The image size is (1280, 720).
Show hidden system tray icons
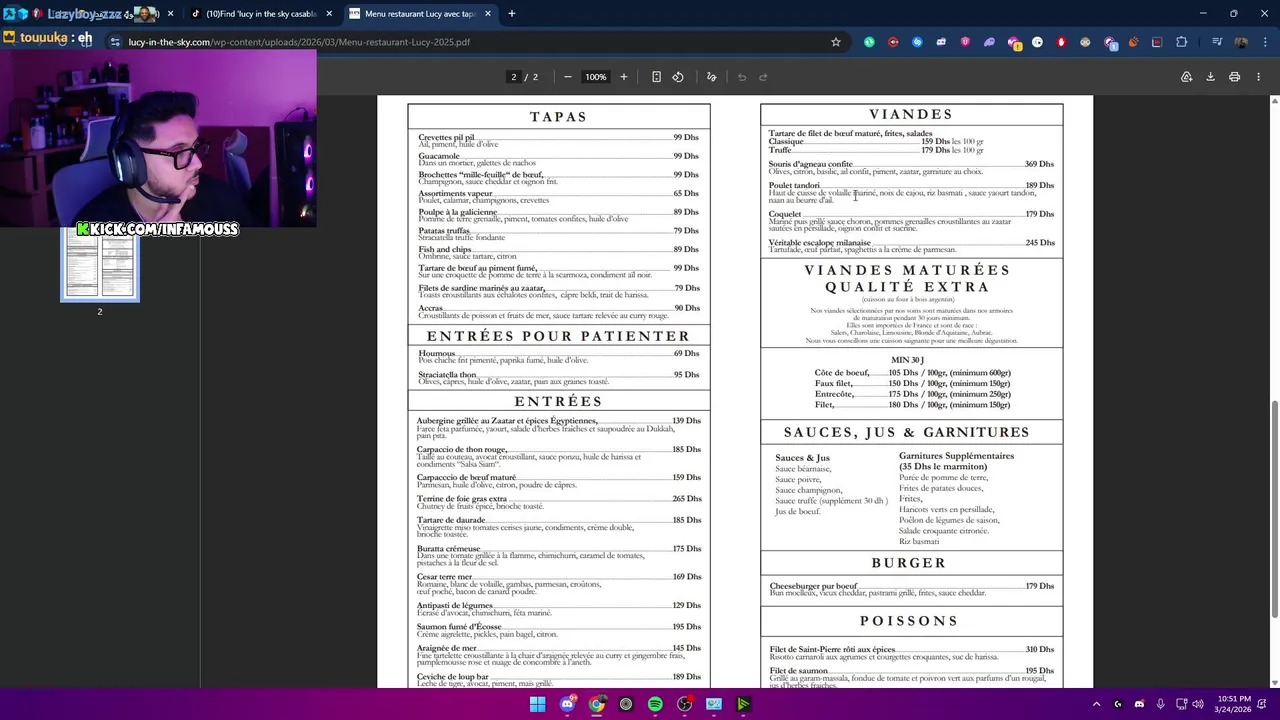coord(1096,704)
